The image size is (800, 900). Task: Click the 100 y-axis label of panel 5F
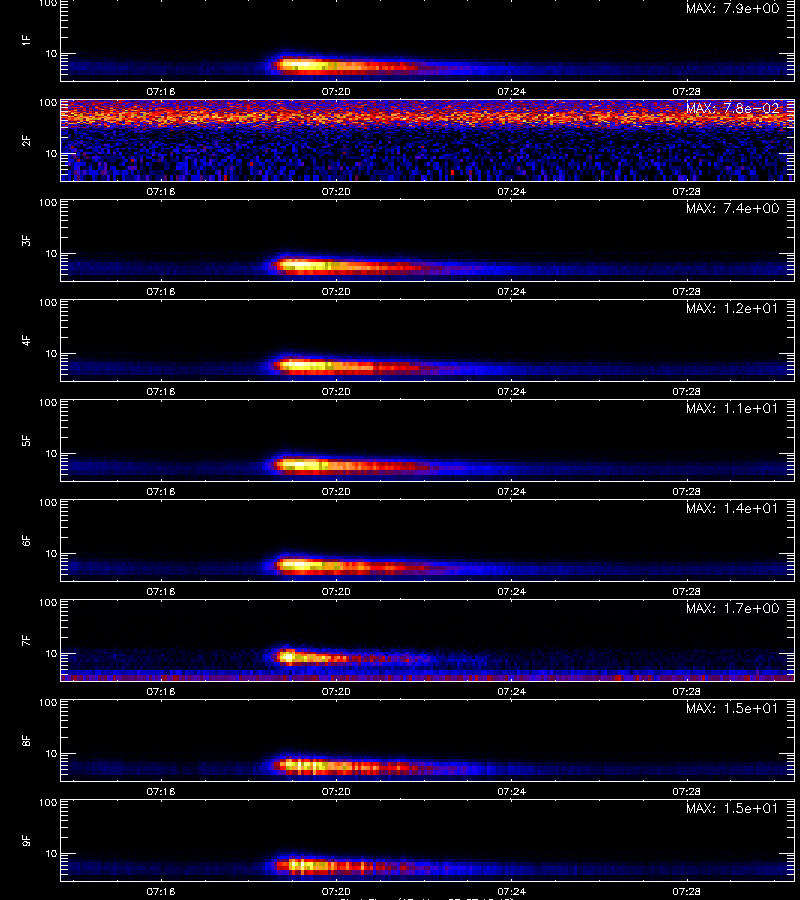click(x=48, y=402)
